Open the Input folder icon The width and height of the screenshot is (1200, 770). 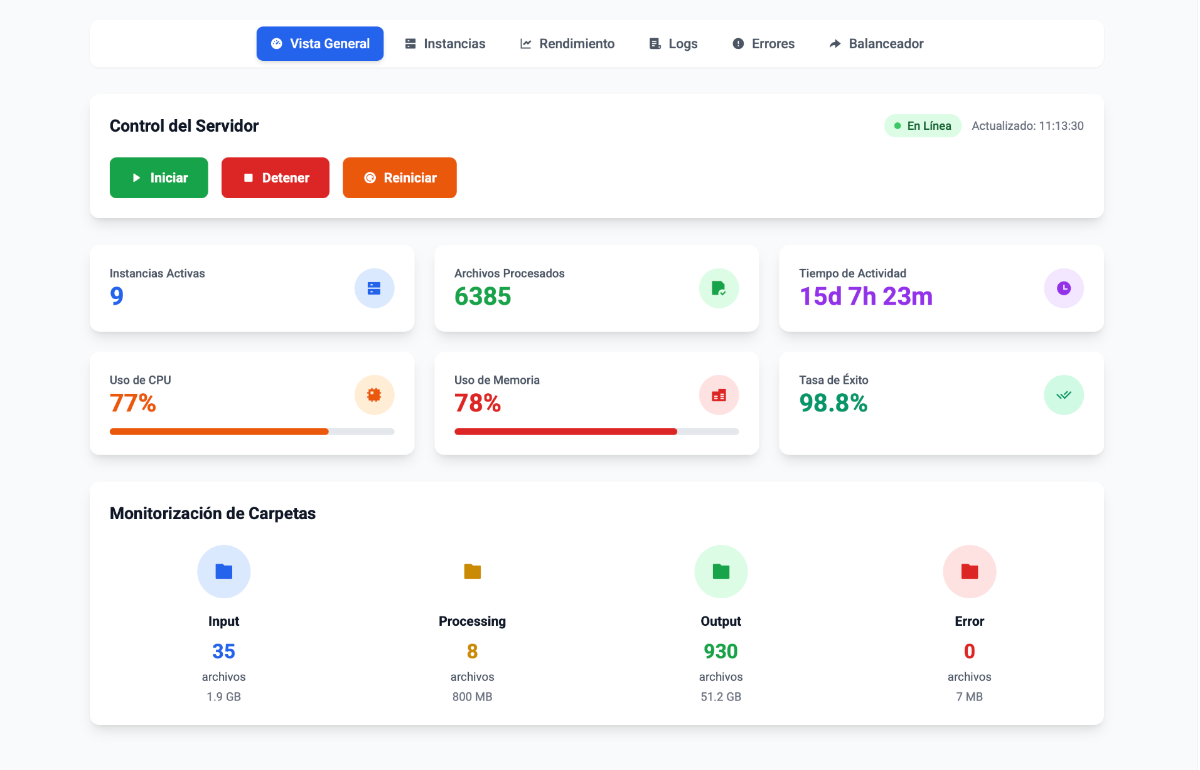[223, 571]
